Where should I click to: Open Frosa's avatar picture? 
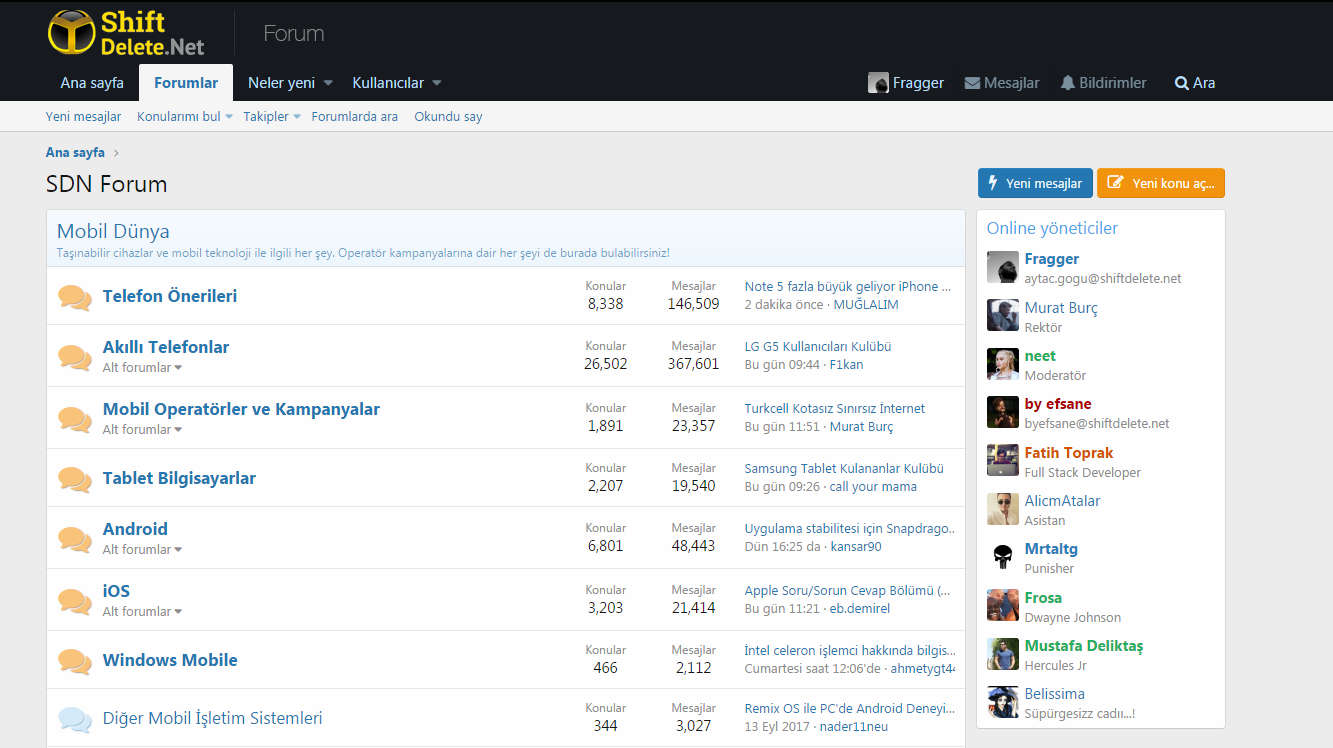(1003, 605)
